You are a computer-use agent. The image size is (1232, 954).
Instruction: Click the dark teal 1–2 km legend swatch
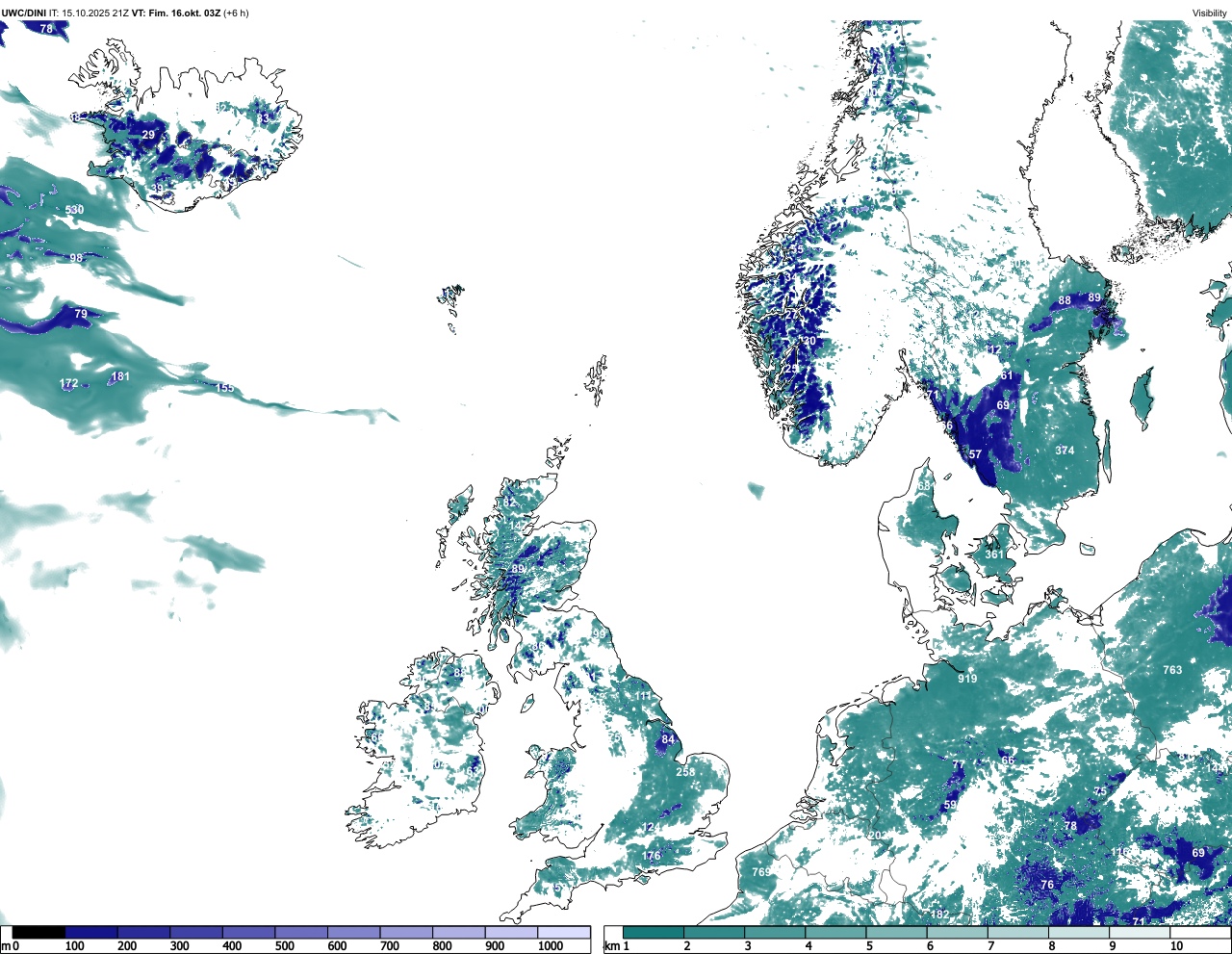coord(654,932)
